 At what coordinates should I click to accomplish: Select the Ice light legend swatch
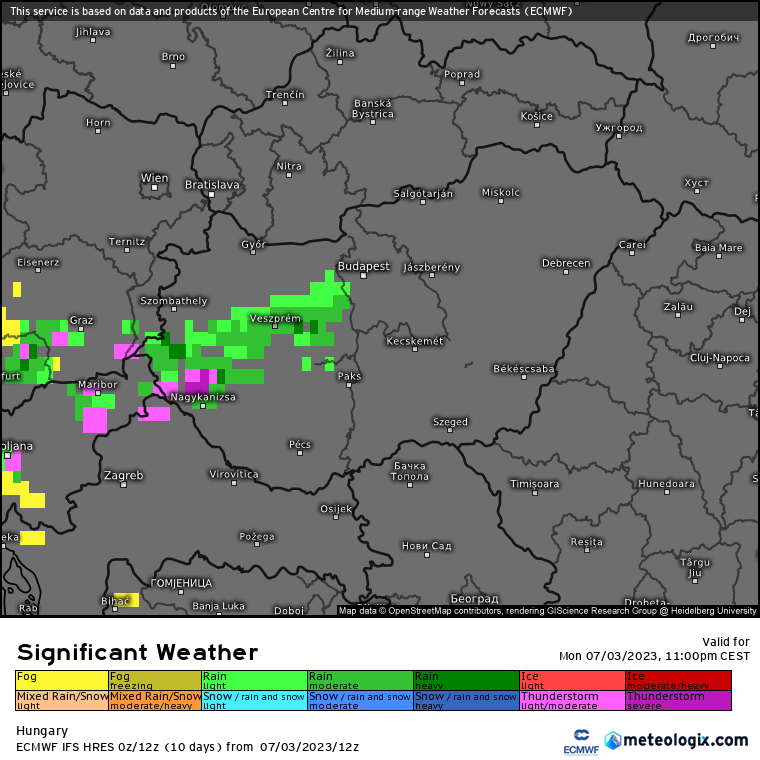pos(572,680)
